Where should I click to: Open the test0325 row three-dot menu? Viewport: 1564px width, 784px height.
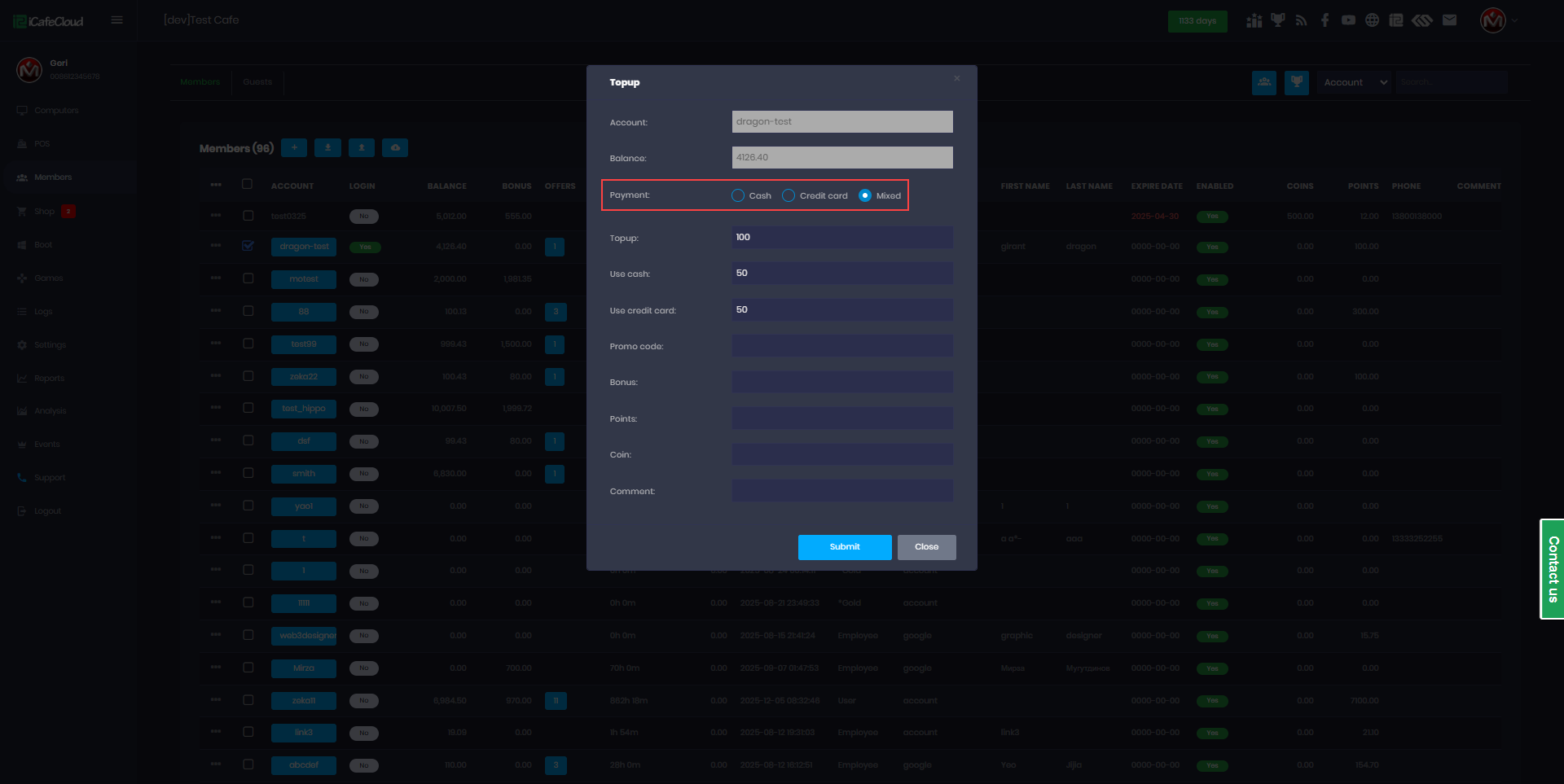tap(216, 216)
